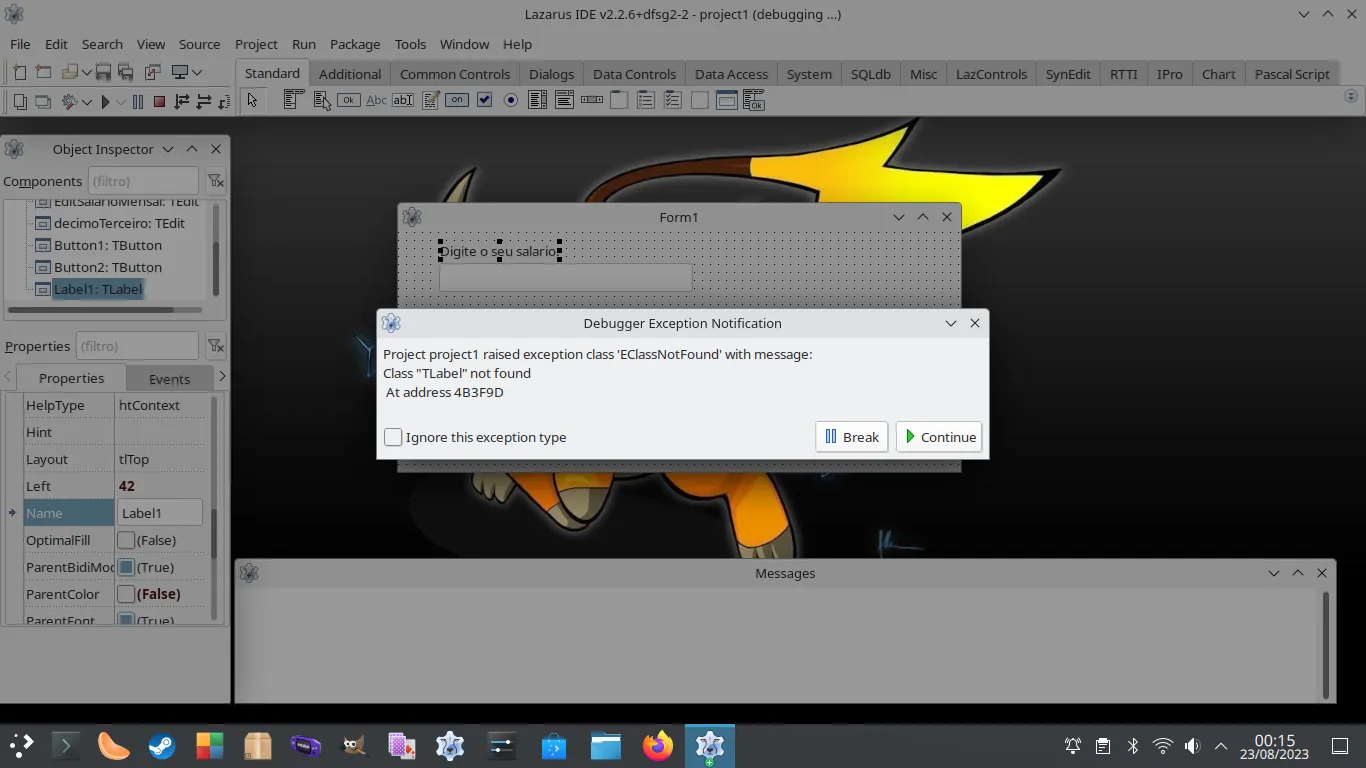
Task: Expand the Open file recent dropdown arrow
Action: (87, 72)
